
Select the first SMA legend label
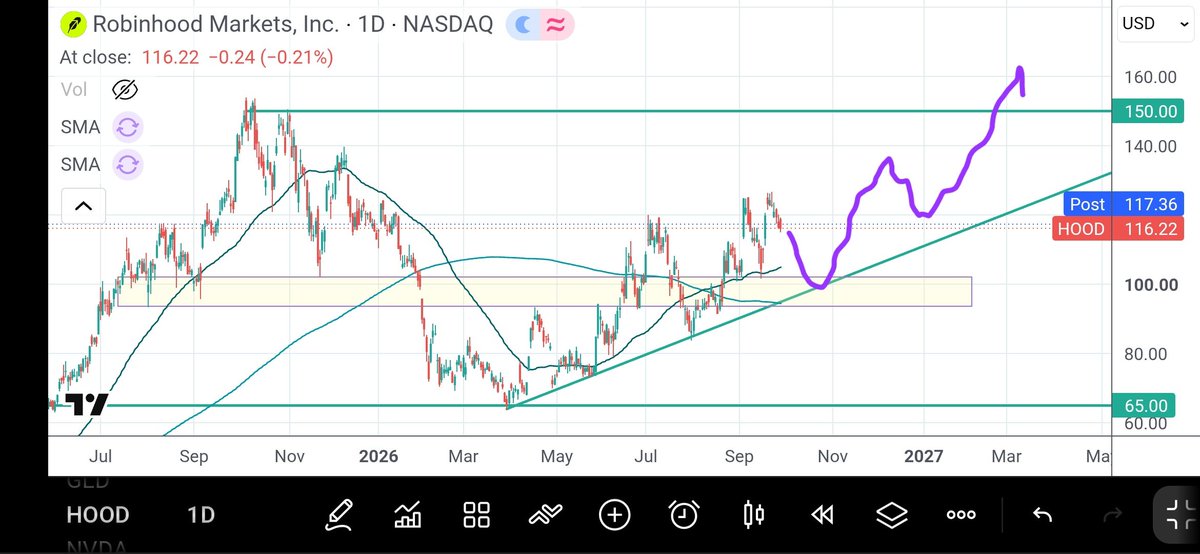tap(80, 127)
